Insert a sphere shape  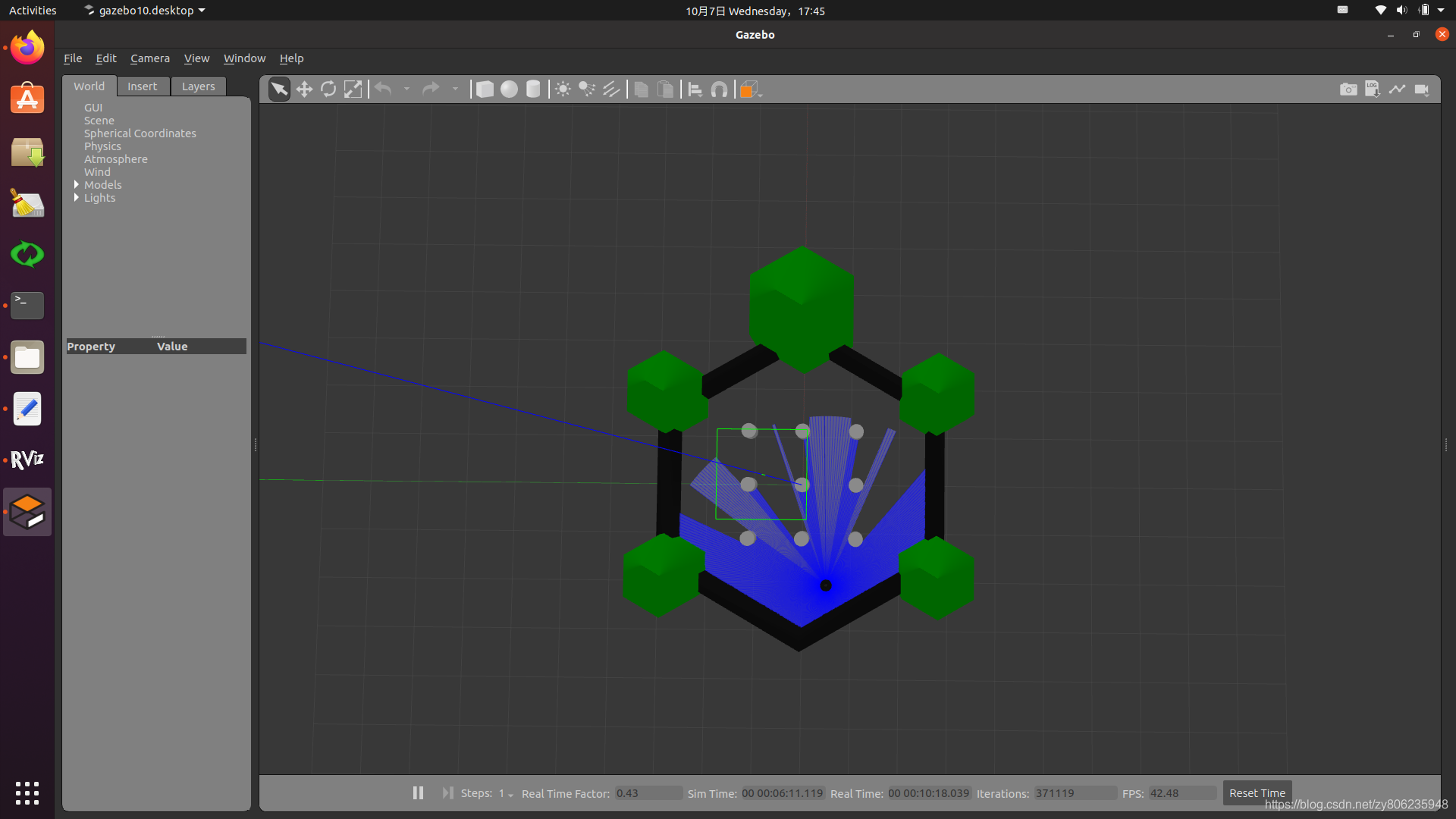coord(509,89)
